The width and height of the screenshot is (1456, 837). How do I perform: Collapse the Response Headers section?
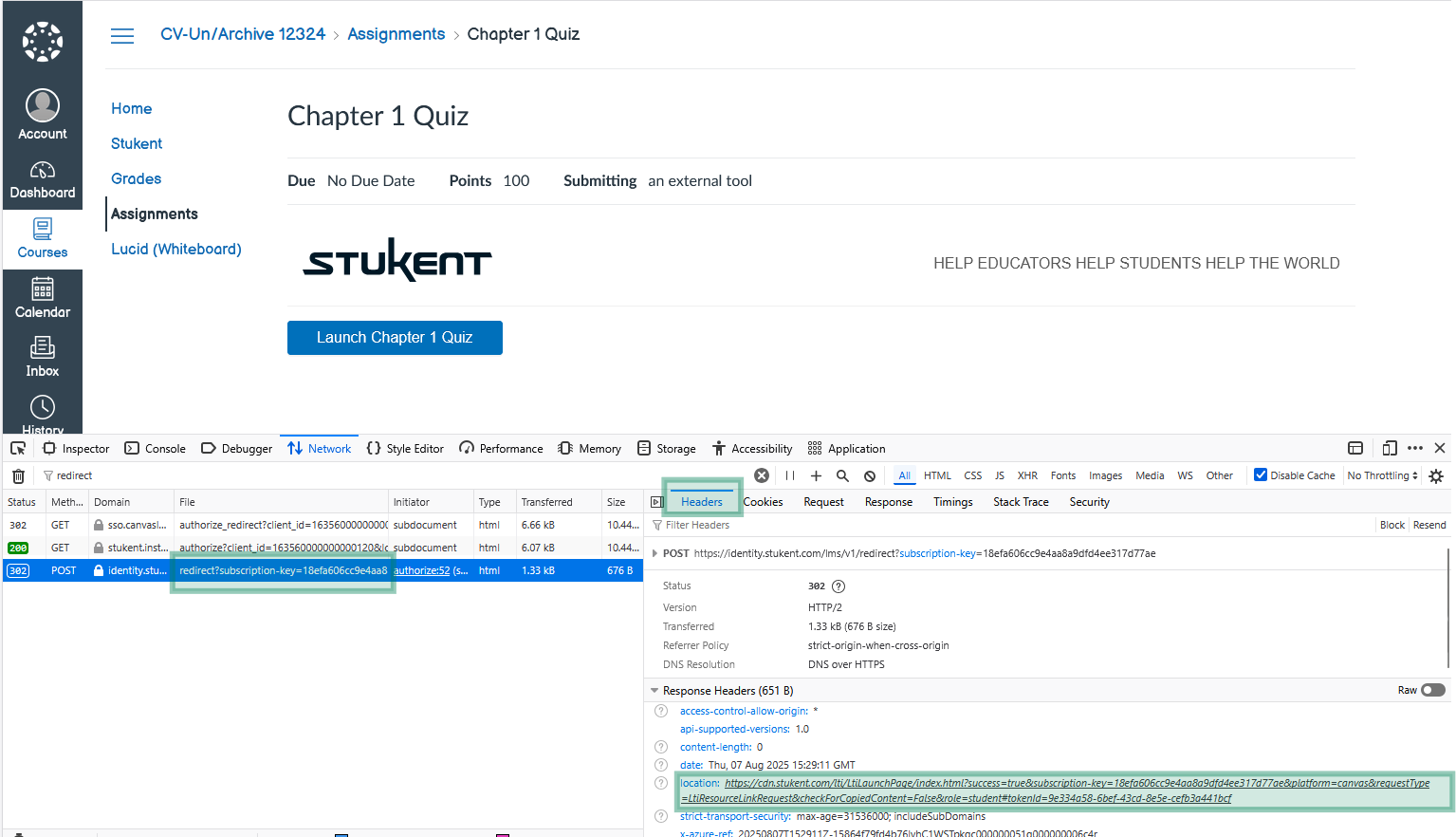coord(654,691)
